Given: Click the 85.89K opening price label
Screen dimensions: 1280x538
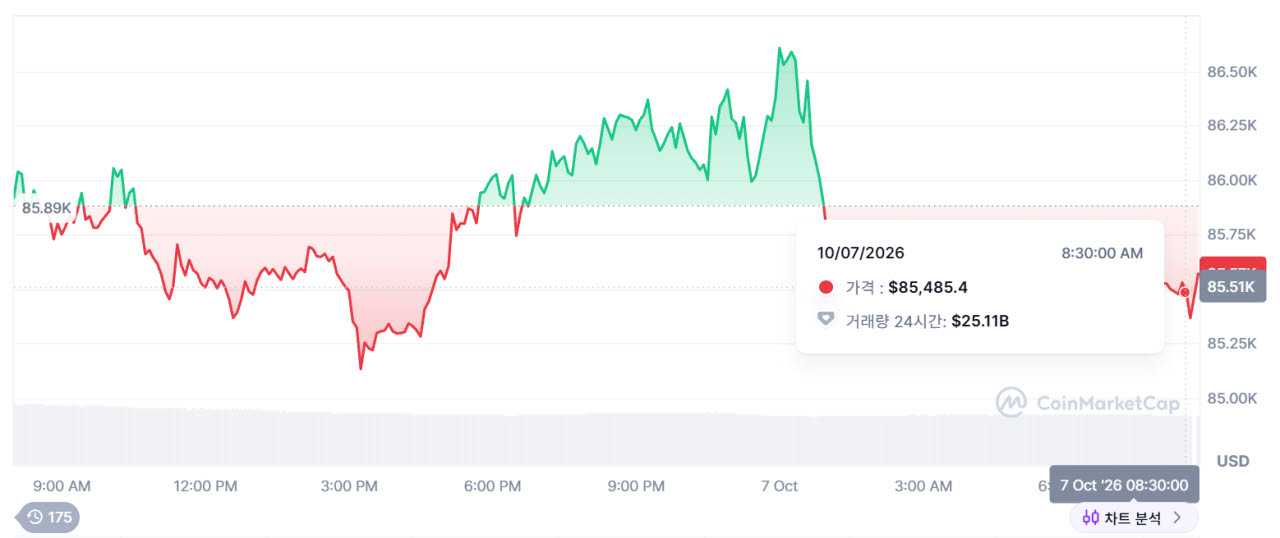Looking at the screenshot, I should tap(47, 208).
